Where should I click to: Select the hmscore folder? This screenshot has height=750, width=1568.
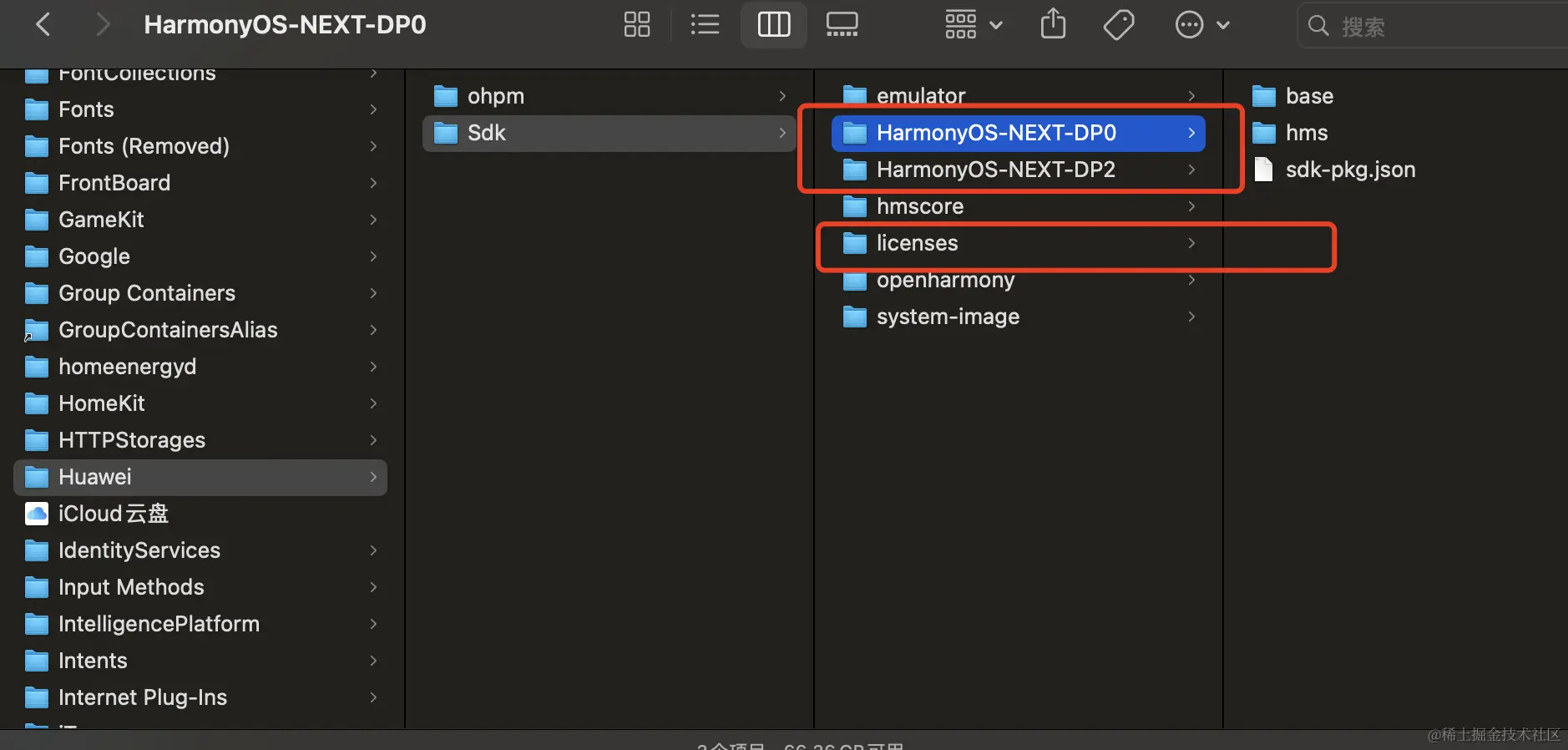pyautogui.click(x=919, y=206)
